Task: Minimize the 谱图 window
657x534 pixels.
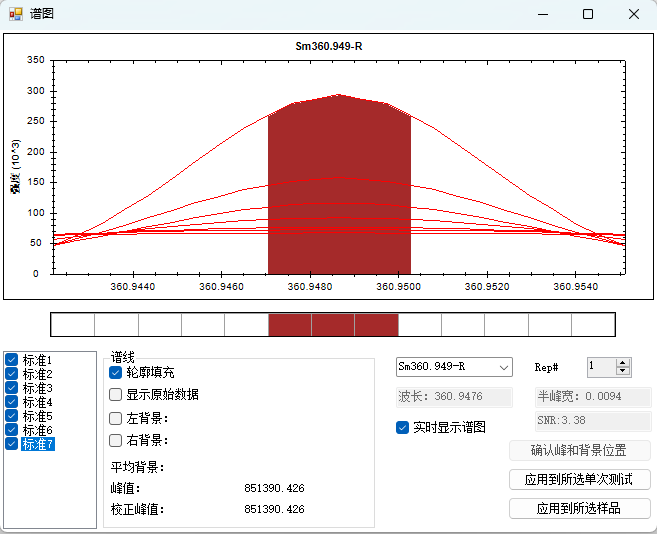Action: 542,14
